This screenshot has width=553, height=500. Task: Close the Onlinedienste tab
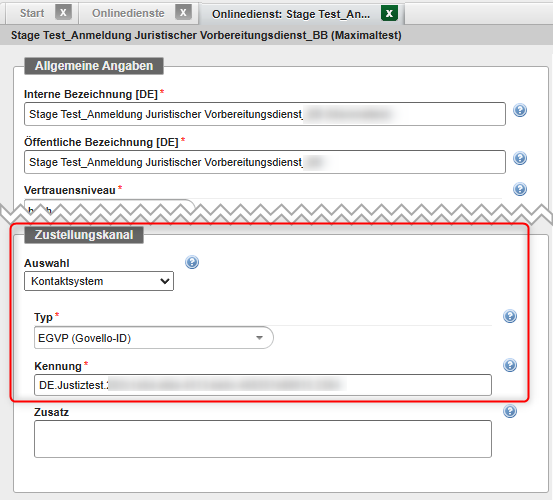(183, 13)
